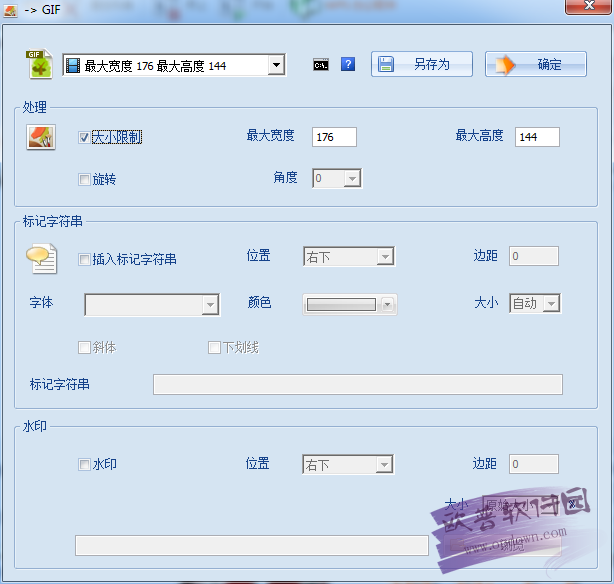This screenshot has height=584, width=614.
Task: Click the 角度 label
Action: click(x=285, y=177)
